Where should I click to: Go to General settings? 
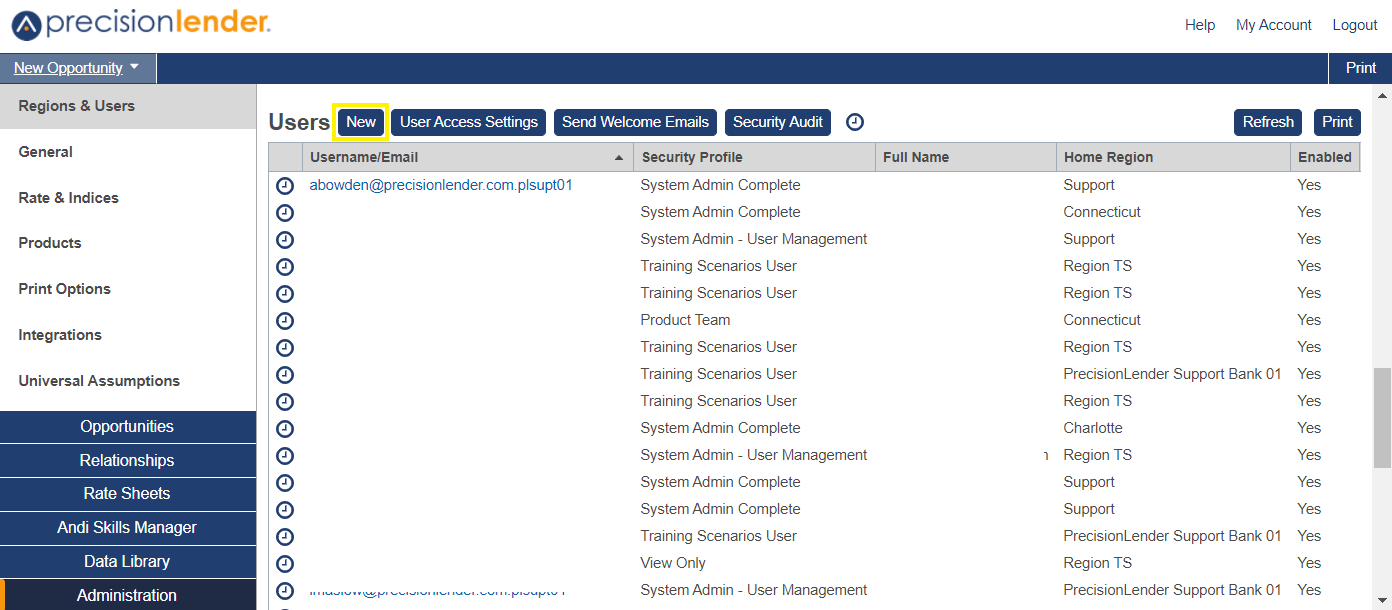pyautogui.click(x=128, y=152)
